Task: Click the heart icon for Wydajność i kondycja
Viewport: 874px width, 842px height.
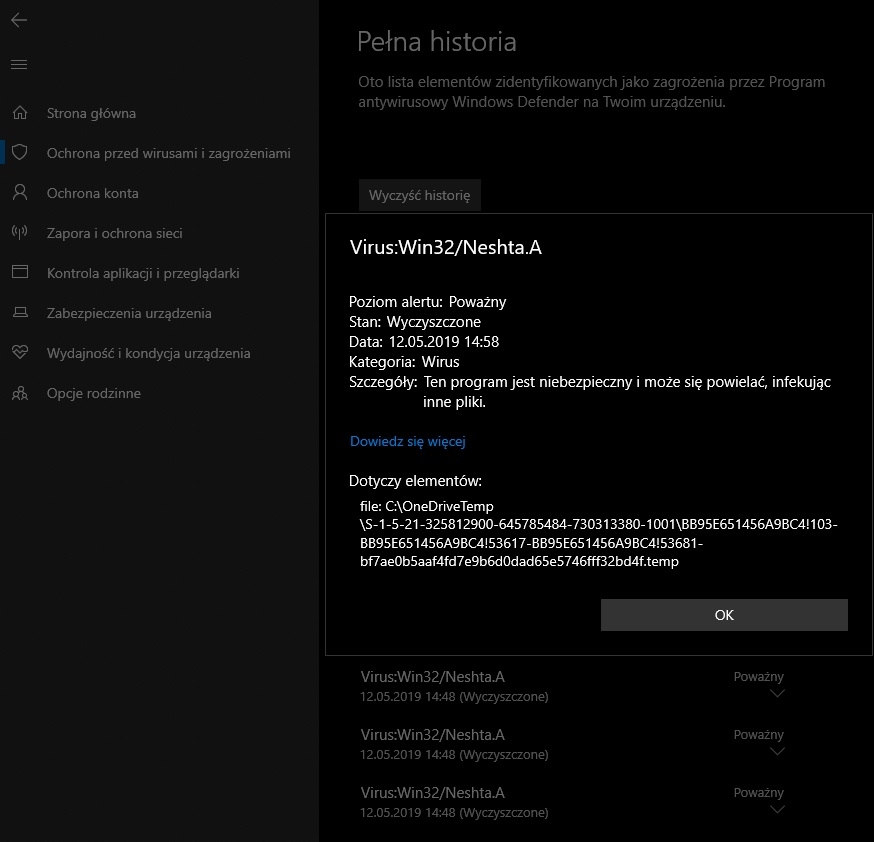Action: (20, 353)
